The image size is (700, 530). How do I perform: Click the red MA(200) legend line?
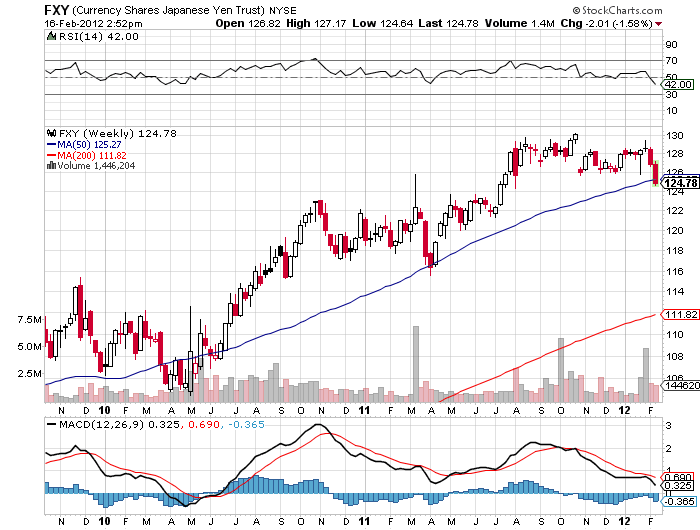[51, 155]
